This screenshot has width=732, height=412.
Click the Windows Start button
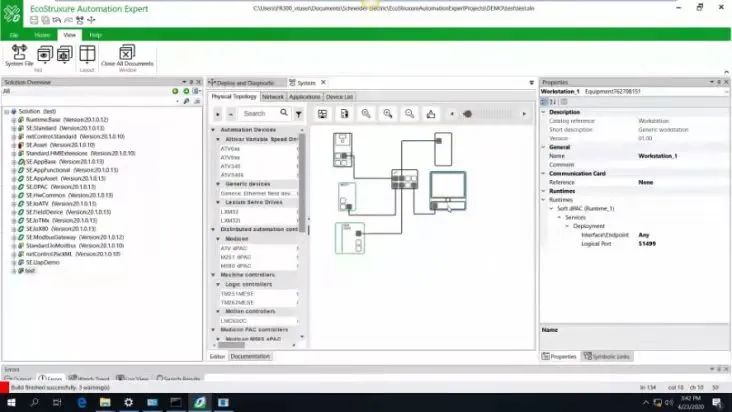[11, 402]
